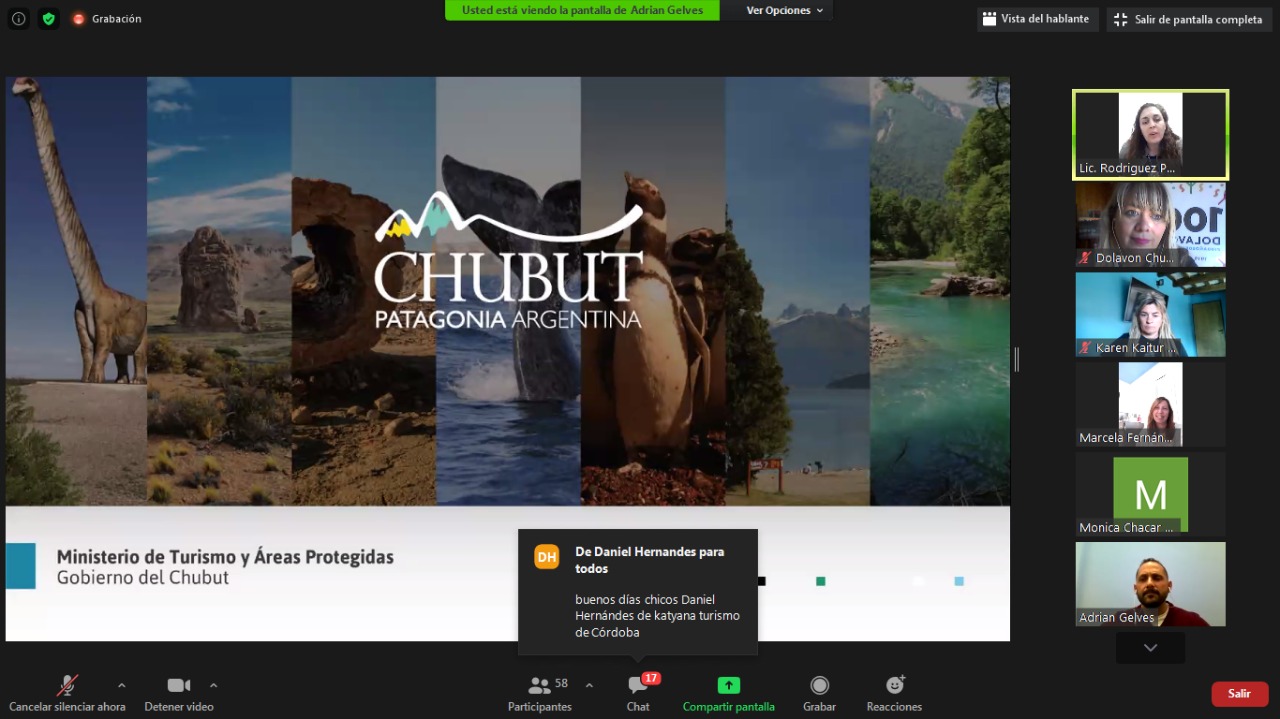Toggle camera off with Detener video
This screenshot has width=1280, height=719.
[x=179, y=692]
